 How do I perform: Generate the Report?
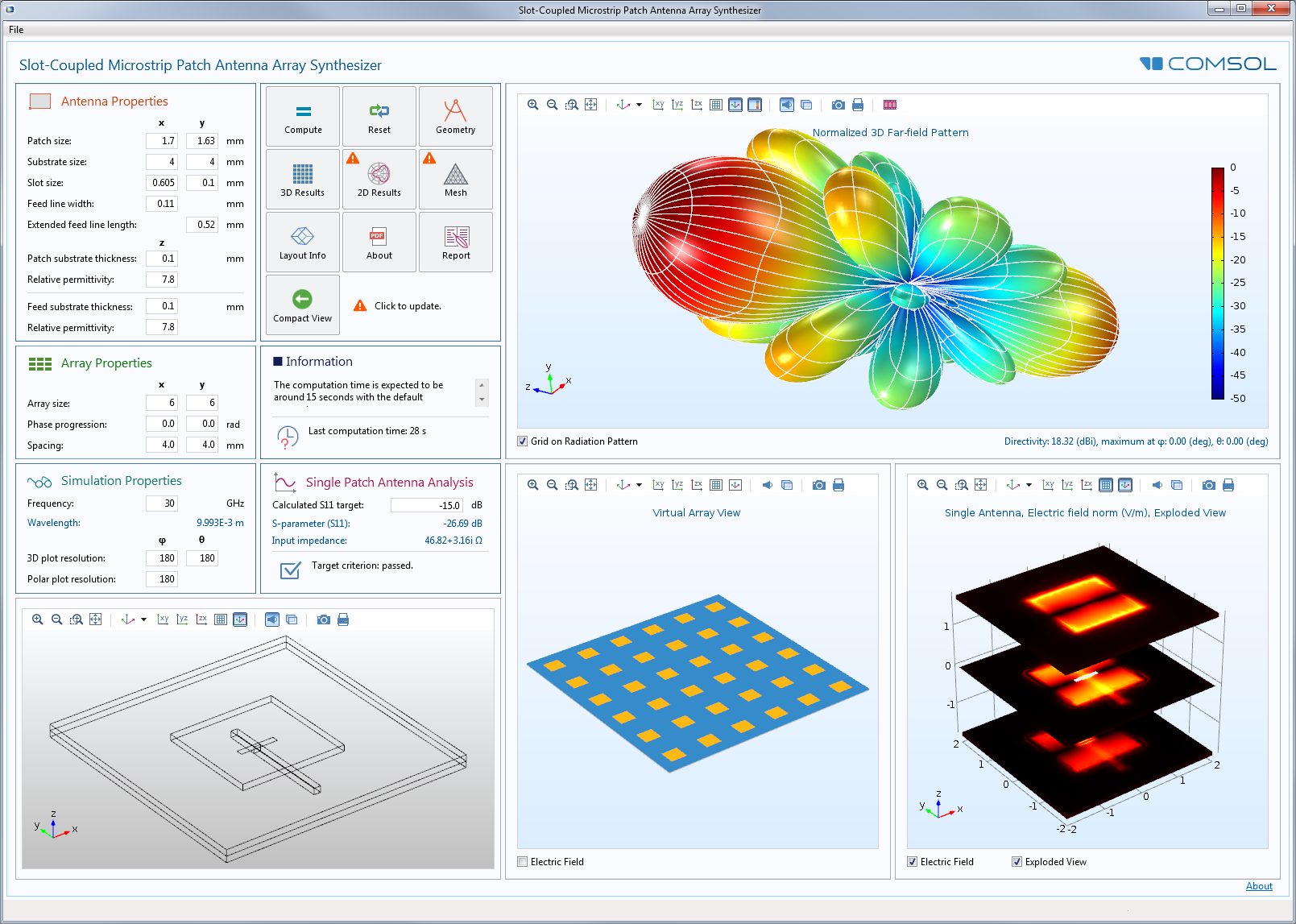[x=456, y=242]
